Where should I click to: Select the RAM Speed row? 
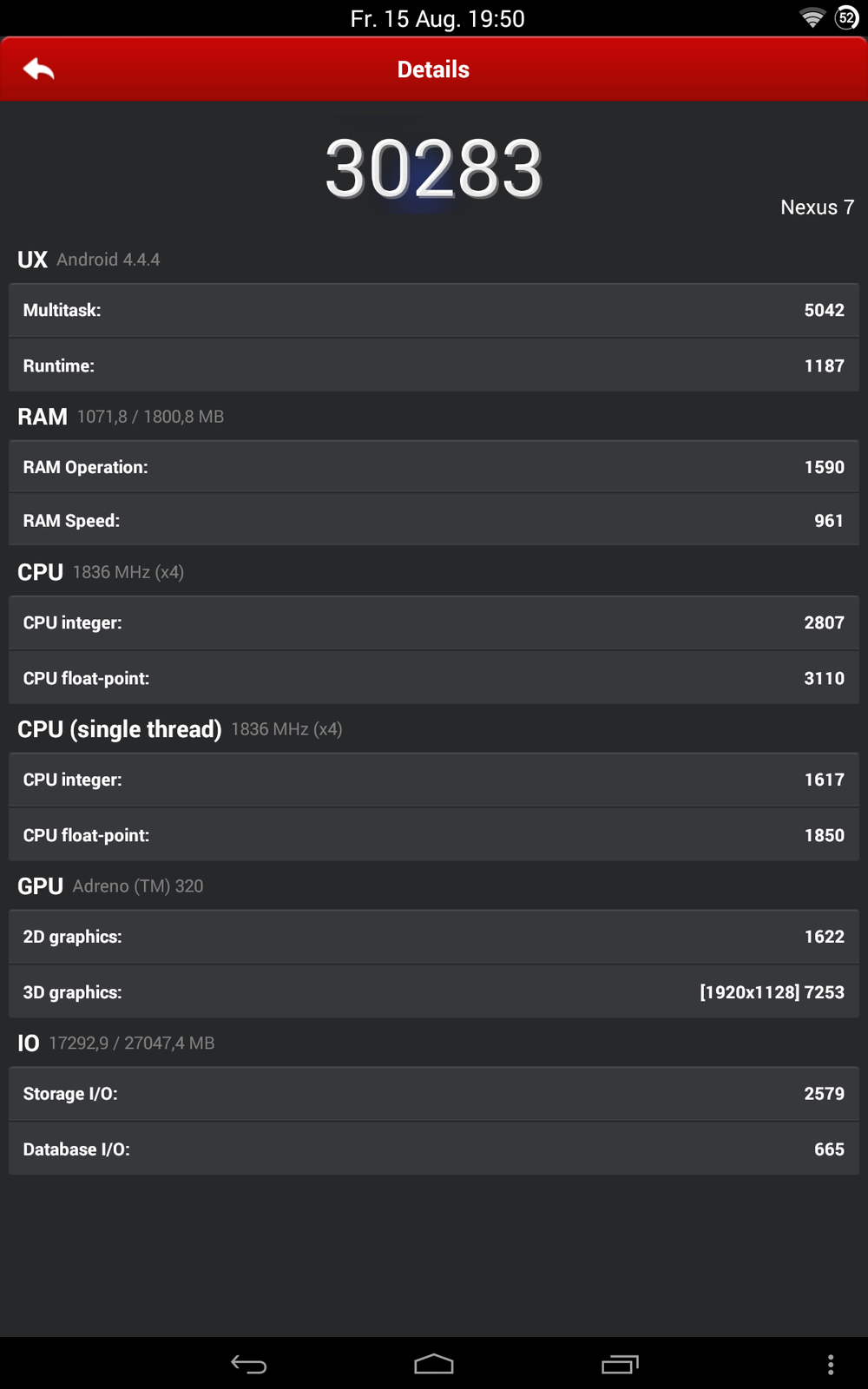pyautogui.click(x=434, y=521)
